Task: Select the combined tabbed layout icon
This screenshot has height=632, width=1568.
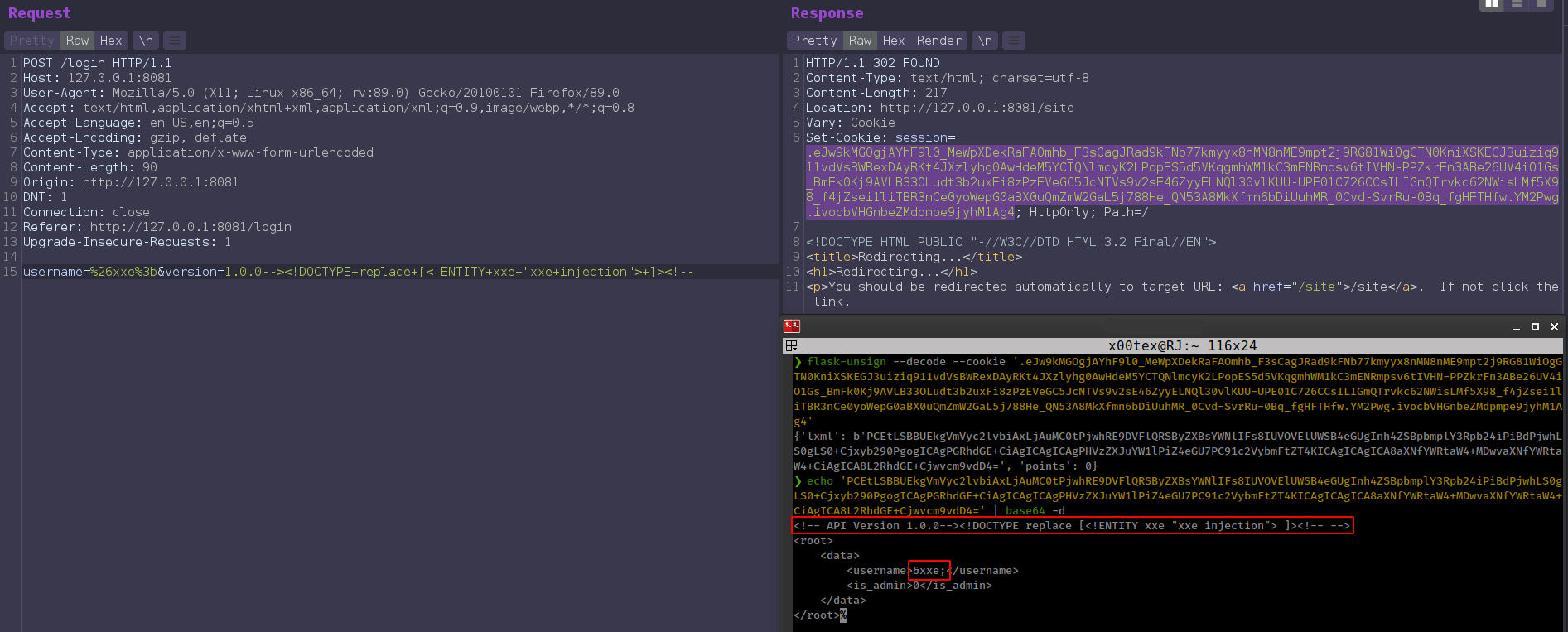Action: (1541, 4)
